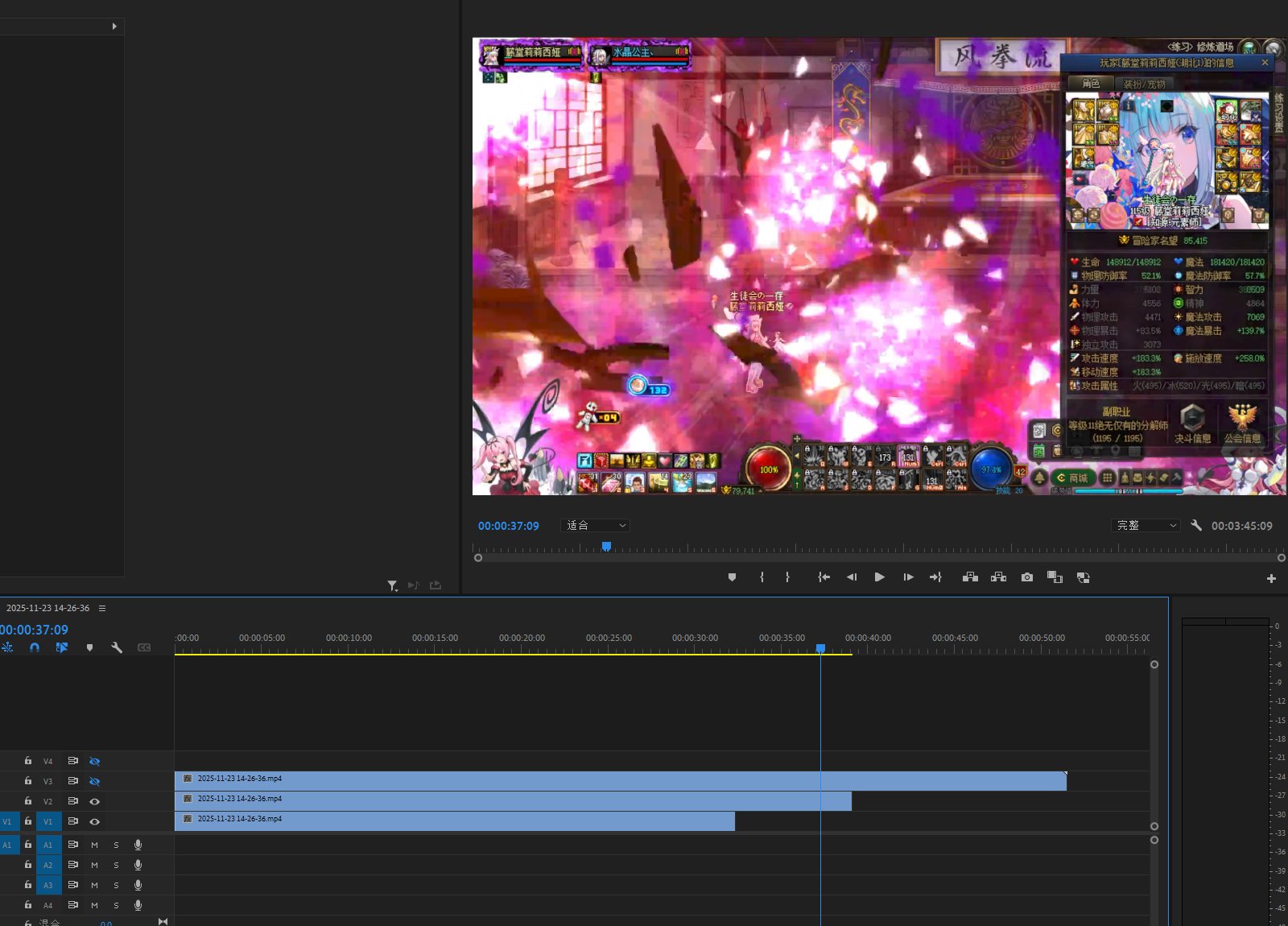The height and width of the screenshot is (926, 1288).
Task: Select the 2025-11-23 14-26-36 sequence tab
Action: click(x=47, y=608)
